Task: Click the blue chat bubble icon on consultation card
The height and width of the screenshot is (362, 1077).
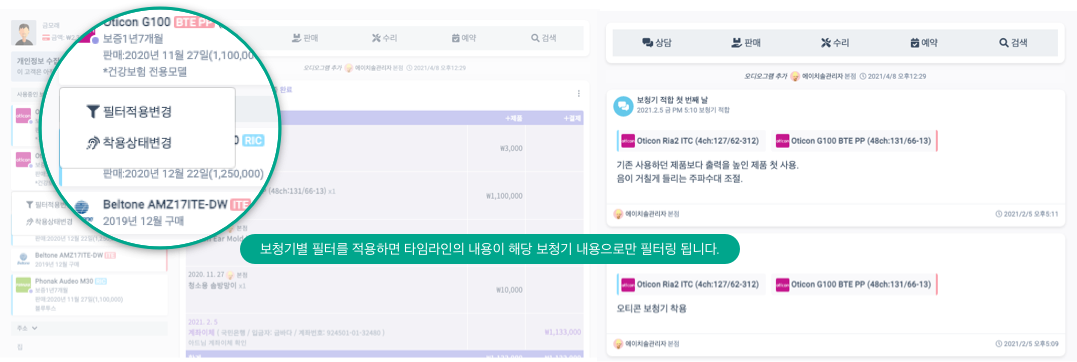Action: pos(623,105)
